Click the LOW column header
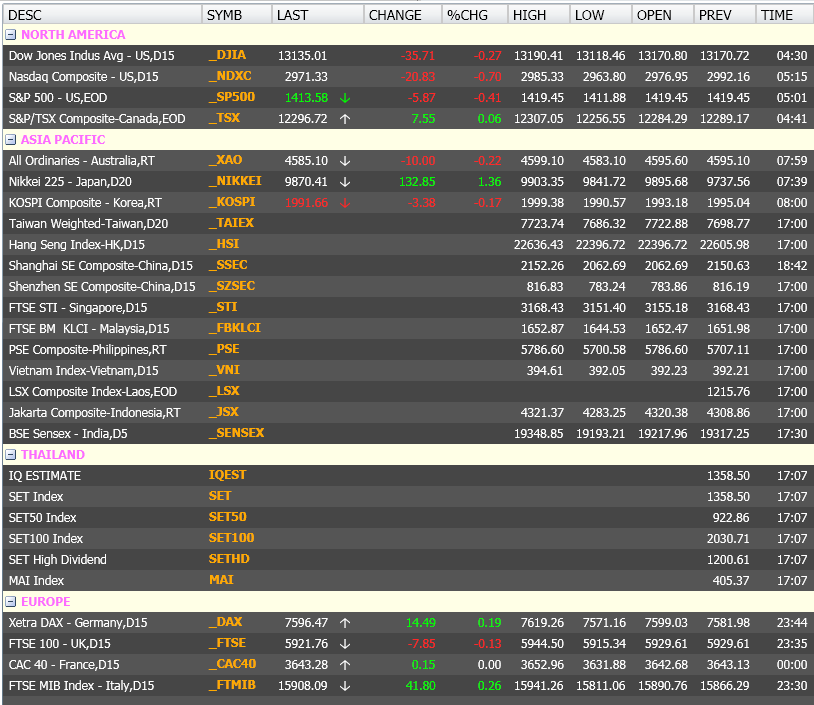 coord(601,15)
